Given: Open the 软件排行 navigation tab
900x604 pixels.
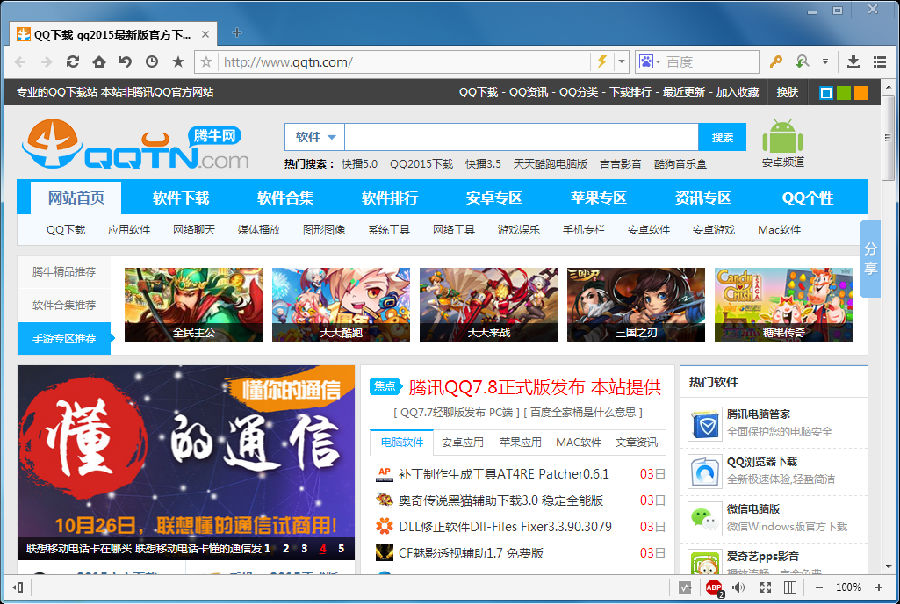Looking at the screenshot, I should tap(390, 198).
